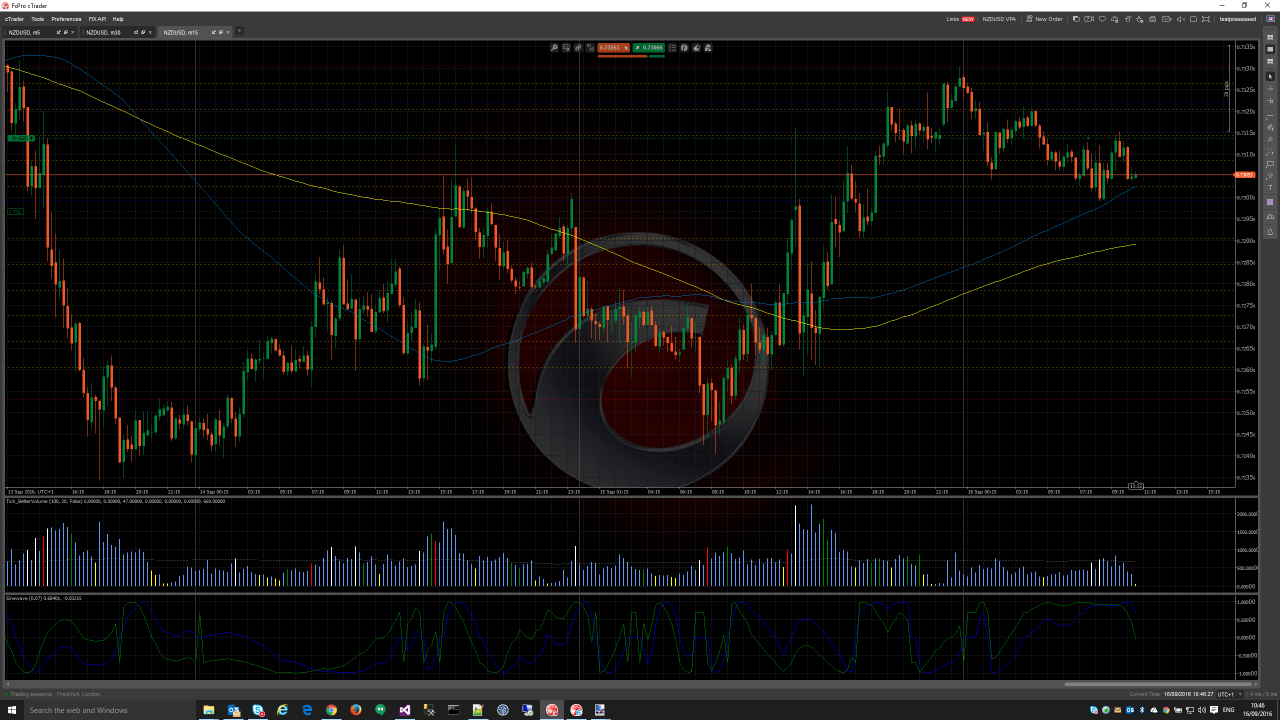Click the green order label on left edge
Viewport: 1280px width, 720px height.
point(21,138)
